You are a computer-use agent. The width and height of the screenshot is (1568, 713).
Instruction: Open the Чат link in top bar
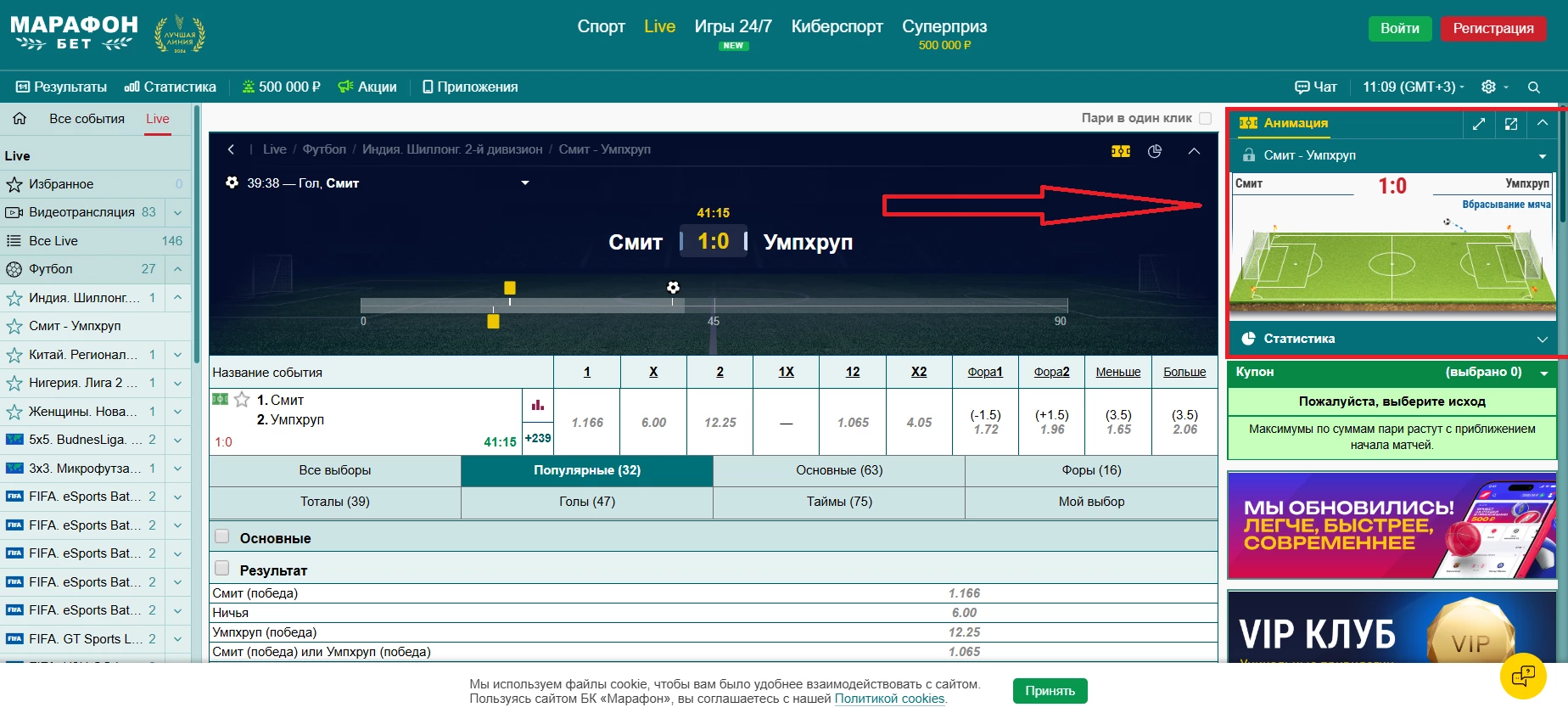[1316, 87]
